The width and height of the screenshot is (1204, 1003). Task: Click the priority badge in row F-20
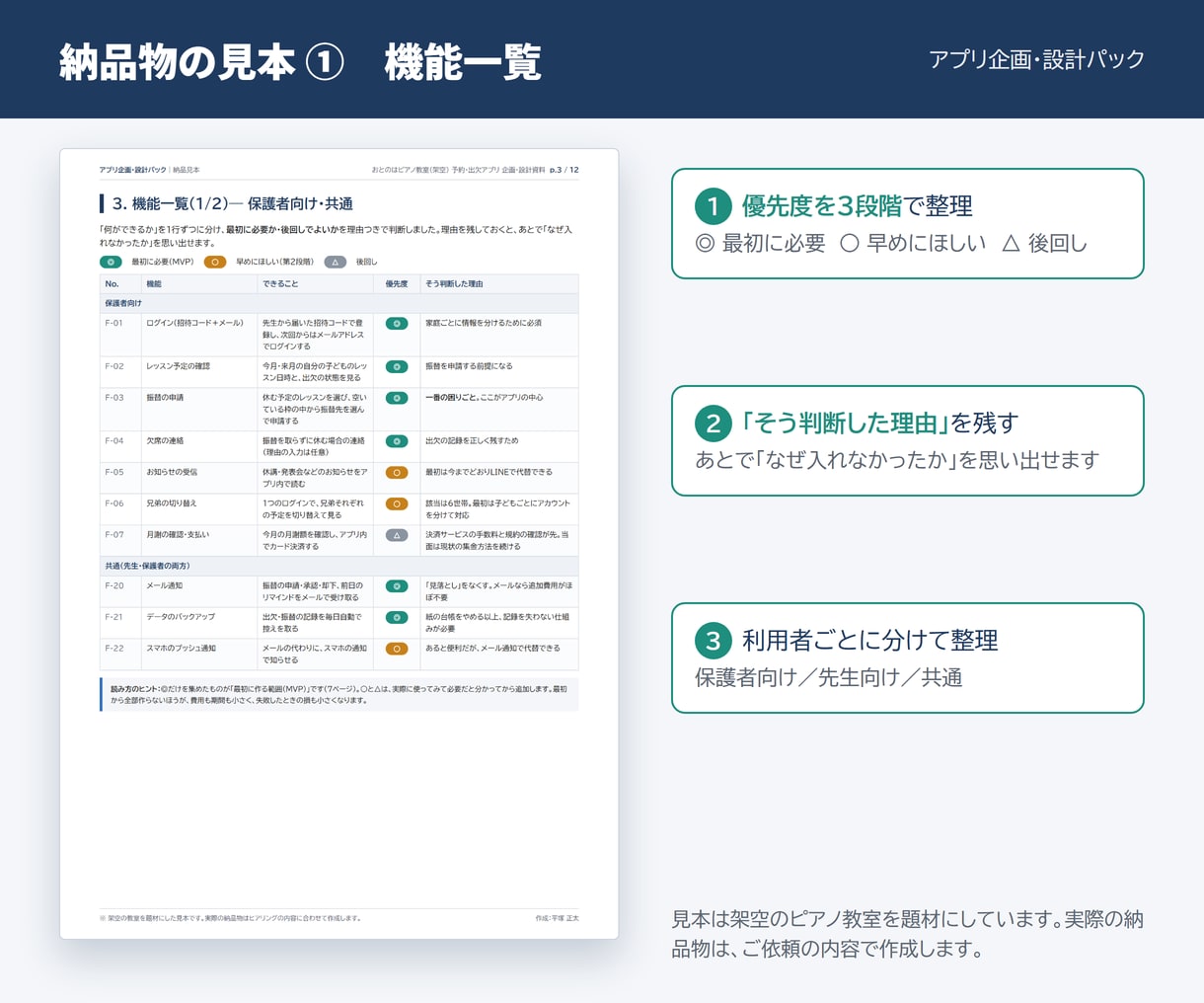coord(397,585)
